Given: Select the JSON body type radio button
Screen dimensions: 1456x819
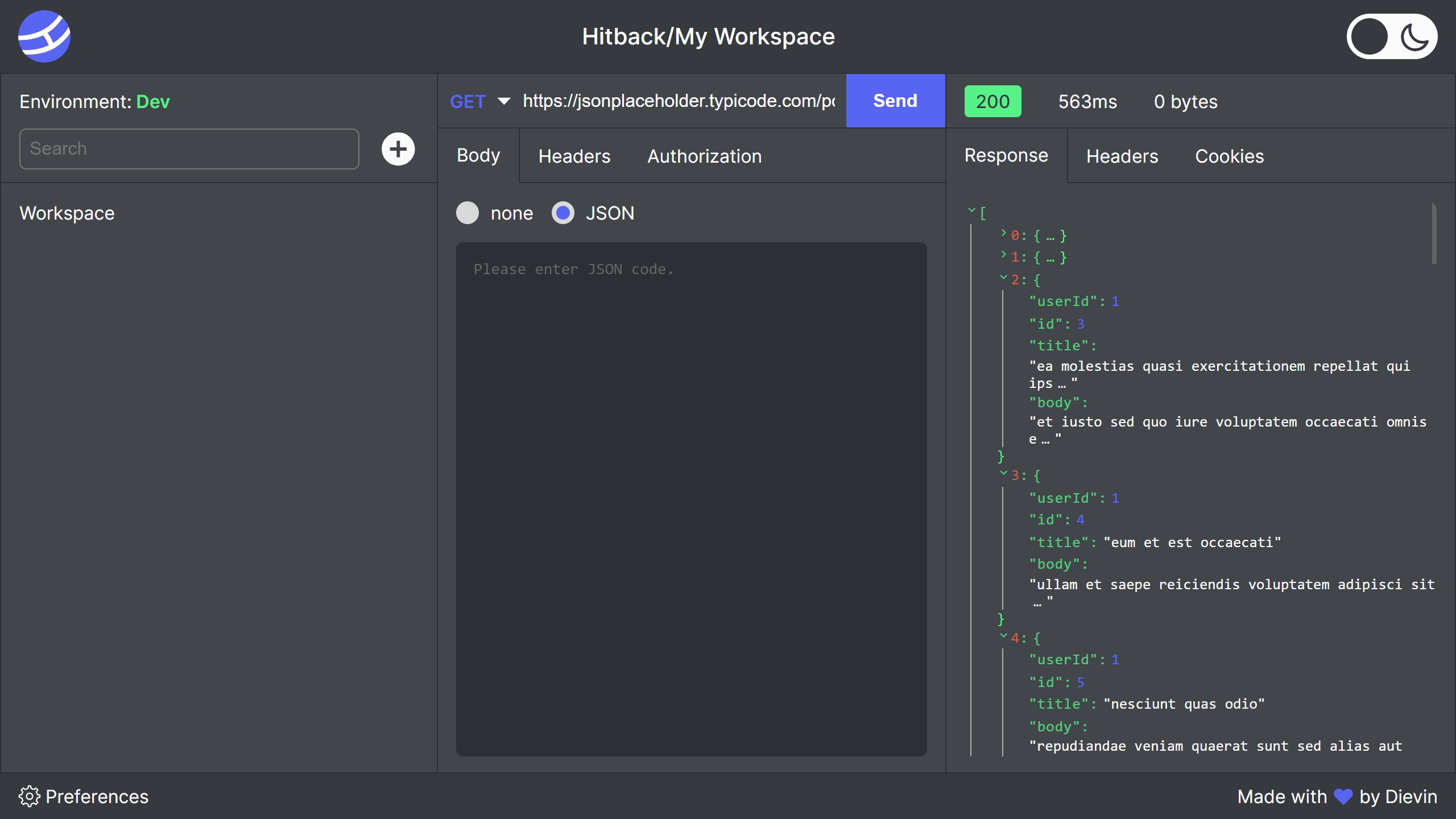Looking at the screenshot, I should coord(563,213).
